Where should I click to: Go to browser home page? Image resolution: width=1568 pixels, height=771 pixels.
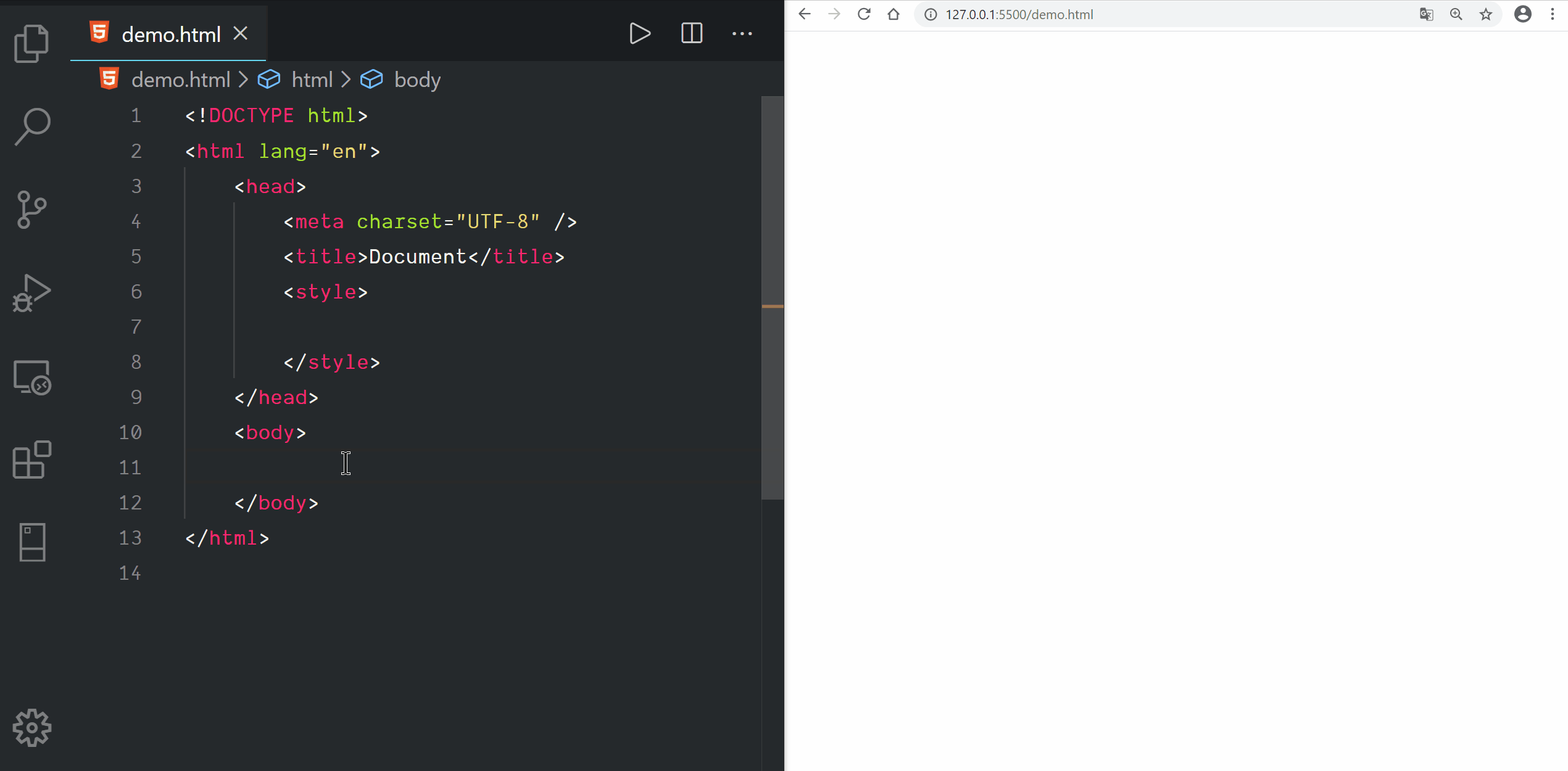pos(894,14)
